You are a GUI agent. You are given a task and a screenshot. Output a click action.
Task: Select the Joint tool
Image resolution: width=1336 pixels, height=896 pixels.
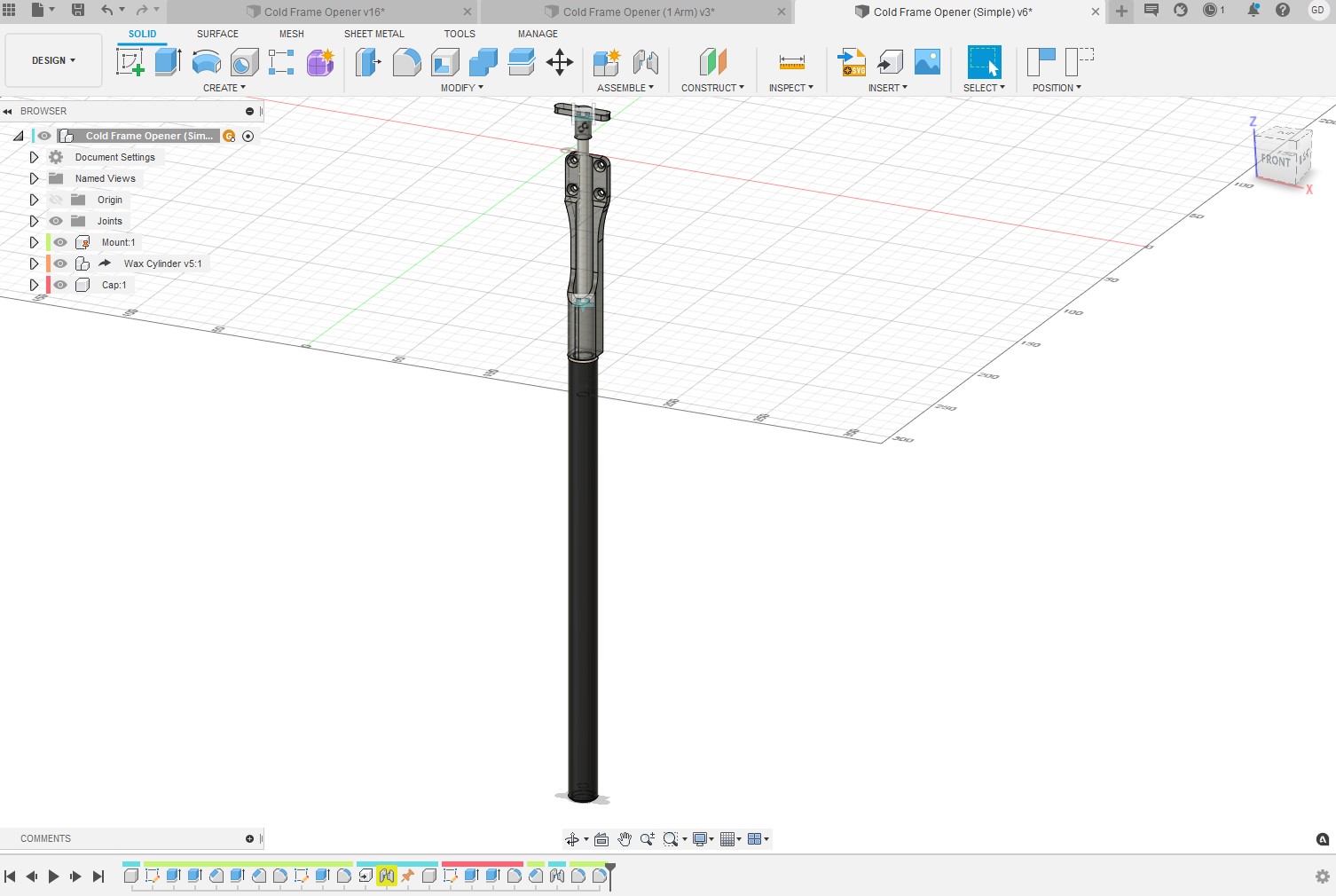point(646,62)
